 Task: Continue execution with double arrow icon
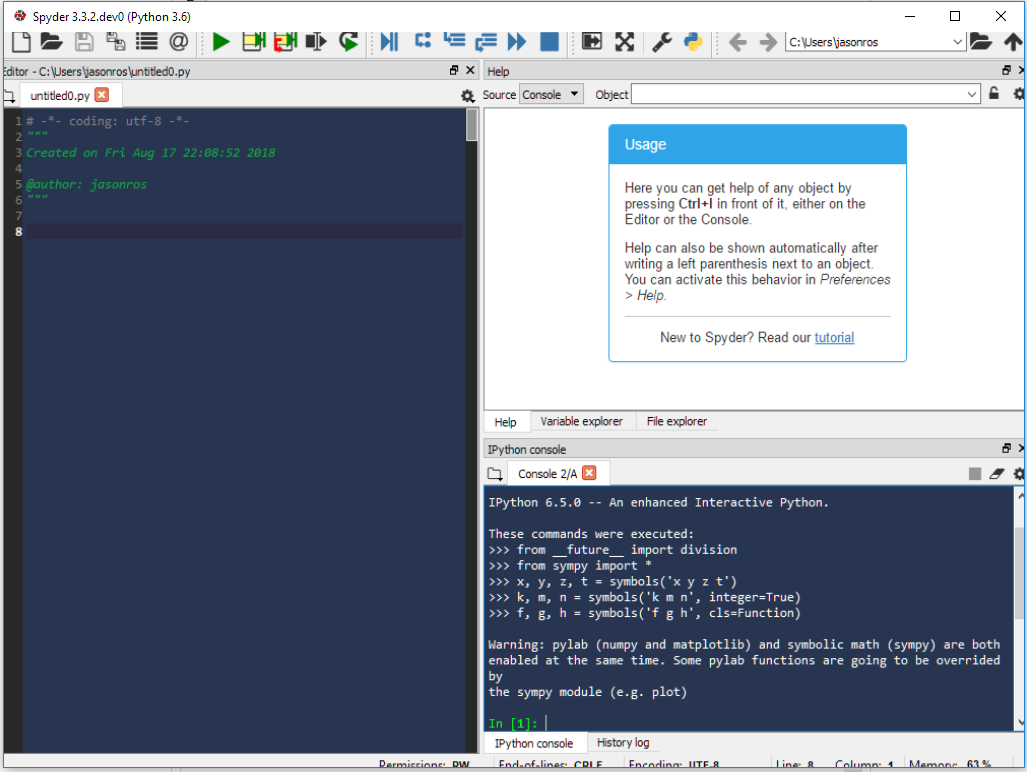tap(517, 42)
